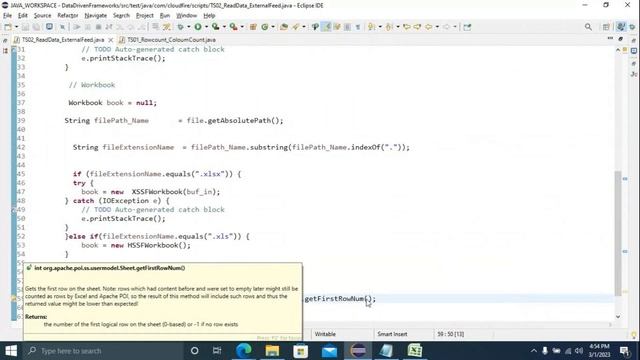The height and width of the screenshot is (360, 640).
Task: Open the Next Annotation dropdown arrow
Action: 380,27
